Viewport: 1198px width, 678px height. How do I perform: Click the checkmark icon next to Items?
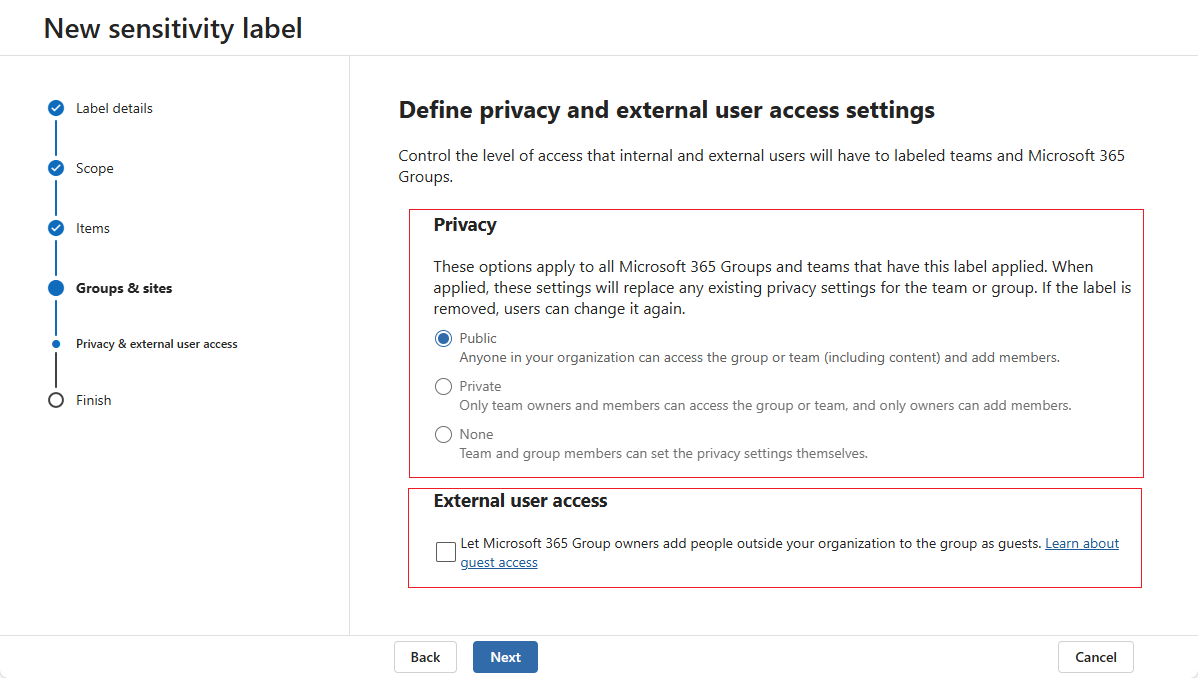pos(55,228)
